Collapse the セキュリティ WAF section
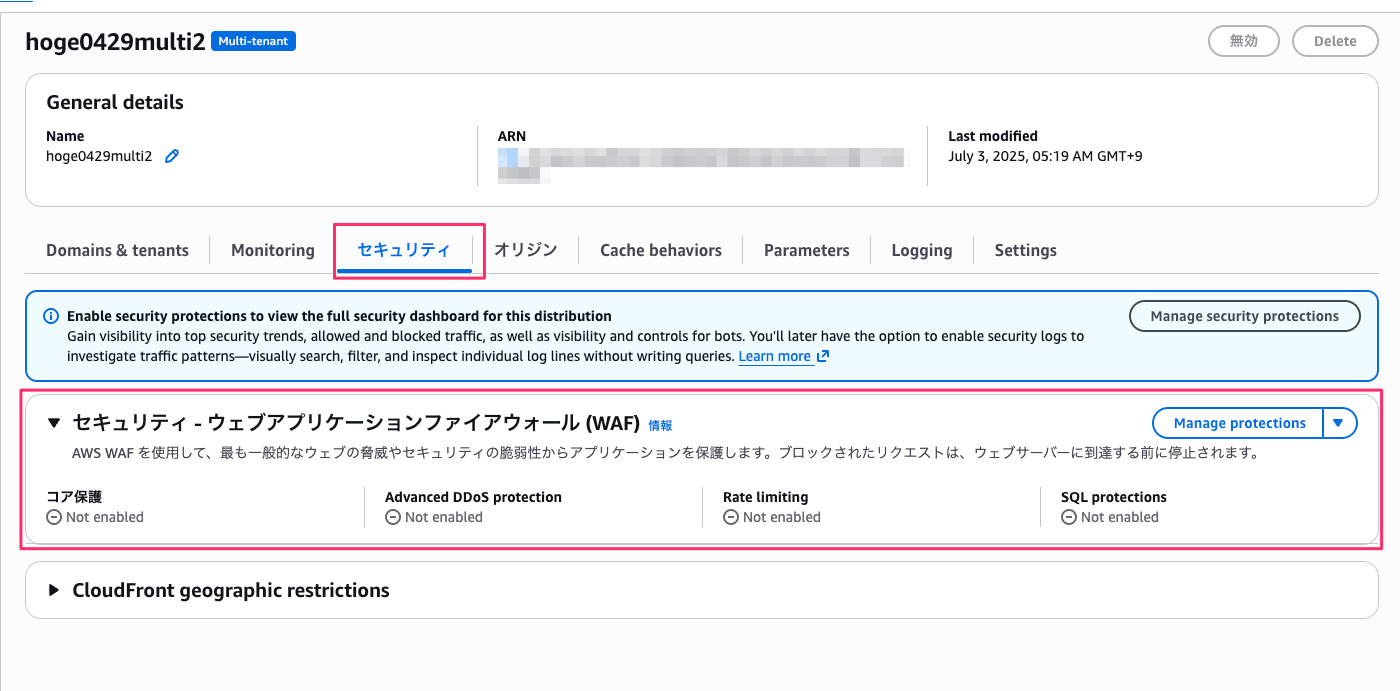 click(x=54, y=423)
